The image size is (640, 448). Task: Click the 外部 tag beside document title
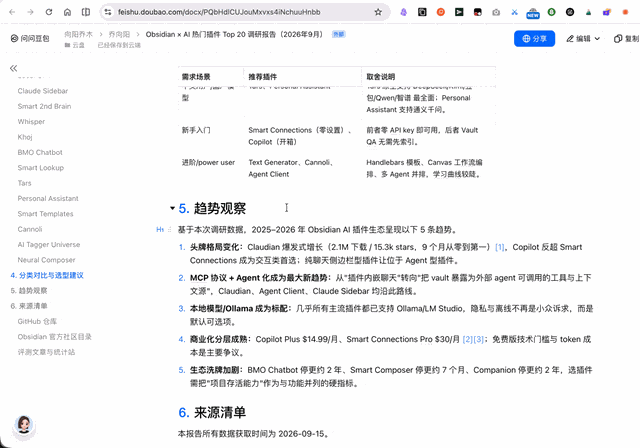(x=338, y=34)
